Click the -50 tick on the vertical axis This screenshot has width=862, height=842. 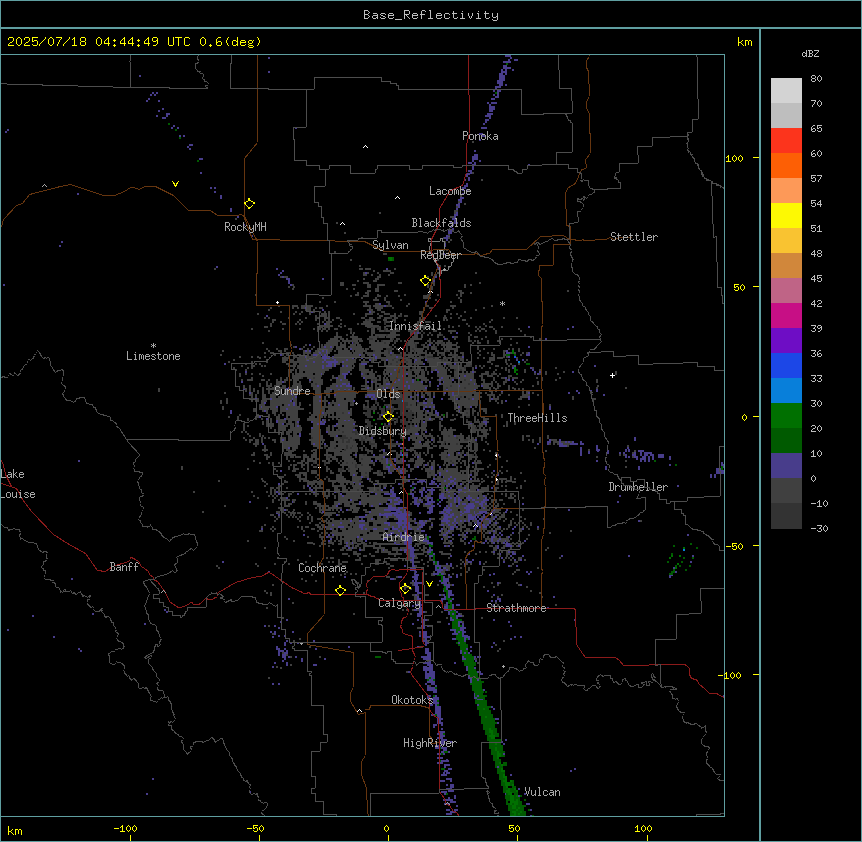[x=734, y=546]
